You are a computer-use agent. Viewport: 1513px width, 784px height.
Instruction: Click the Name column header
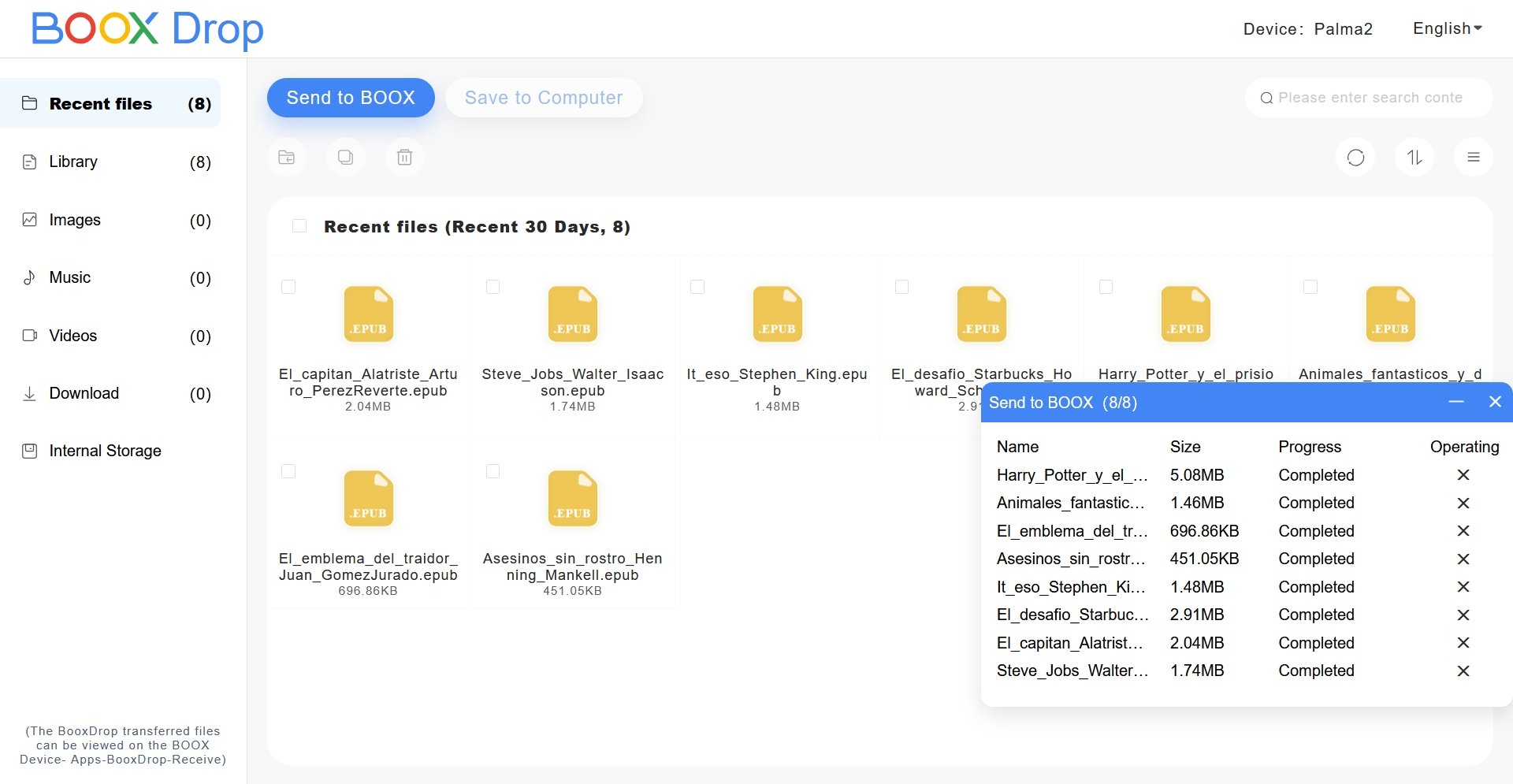click(x=1017, y=447)
